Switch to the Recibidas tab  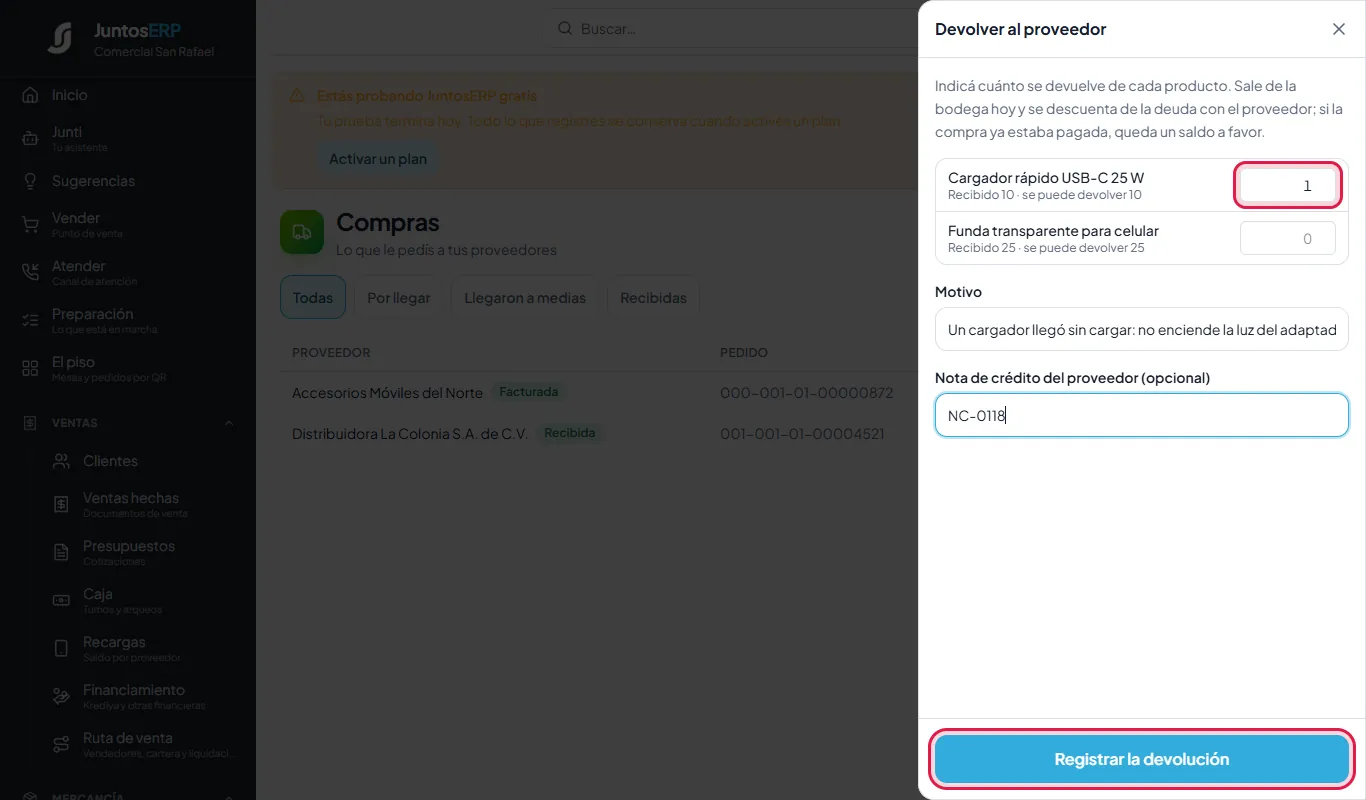(653, 298)
